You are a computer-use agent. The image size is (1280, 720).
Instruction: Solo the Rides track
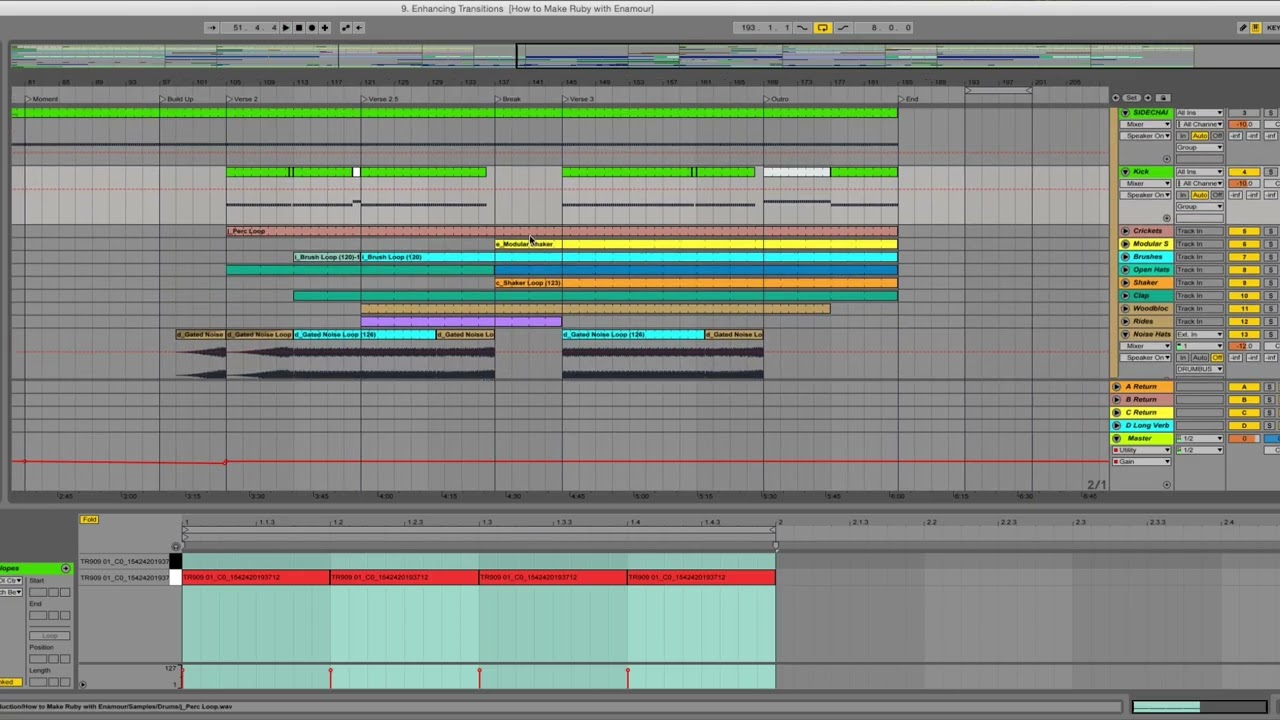[1271, 321]
